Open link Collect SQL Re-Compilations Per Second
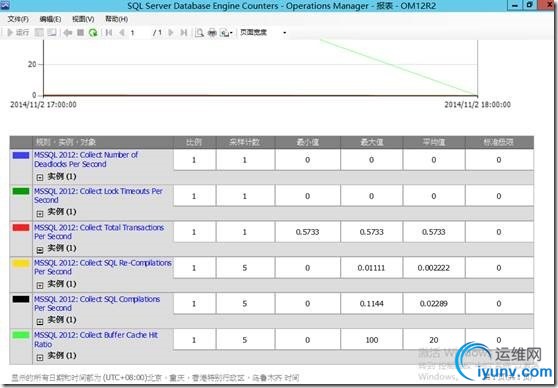 pos(103,267)
